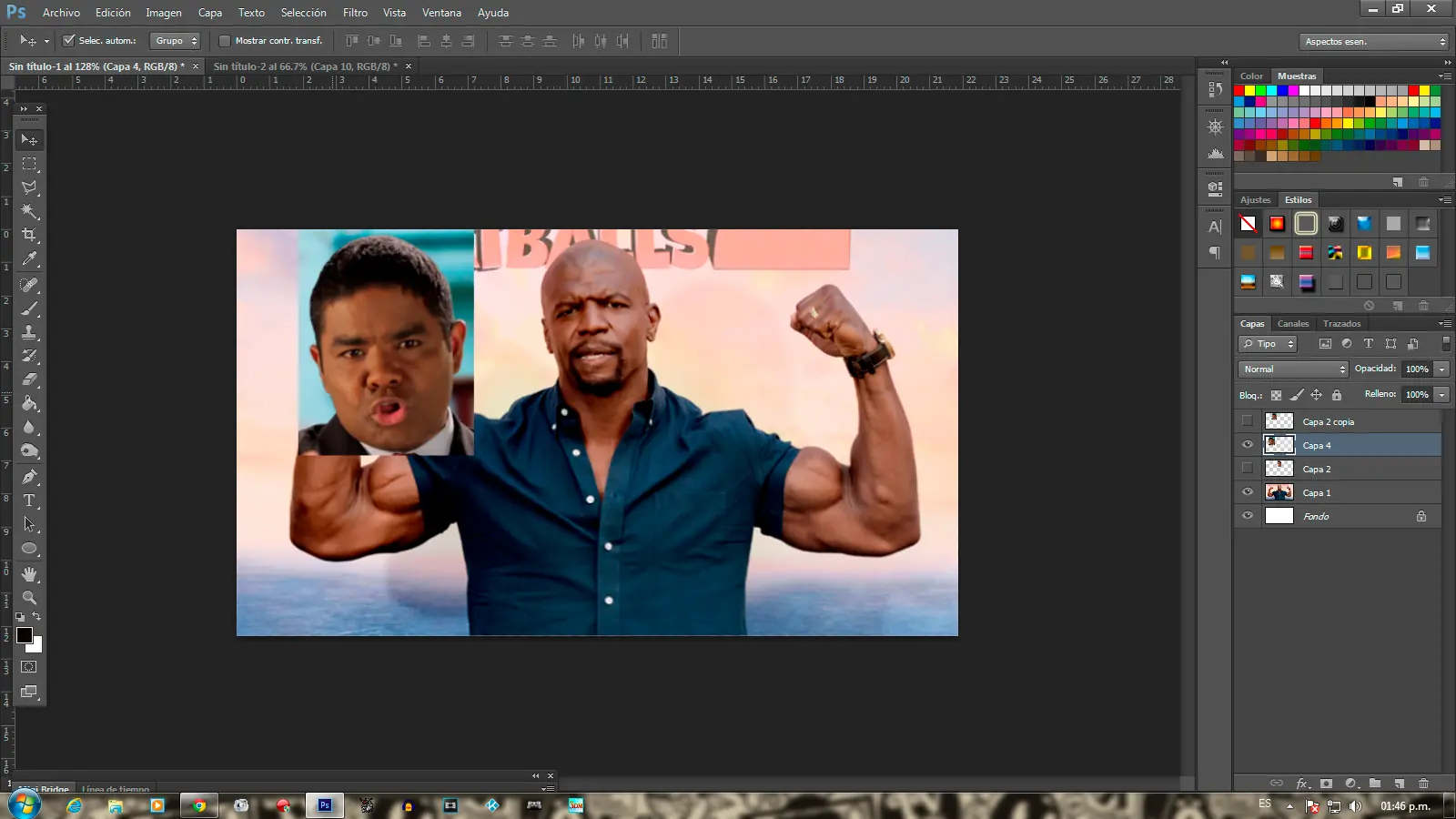Create a new layer group
This screenshot has width=1456, height=819.
click(1375, 784)
